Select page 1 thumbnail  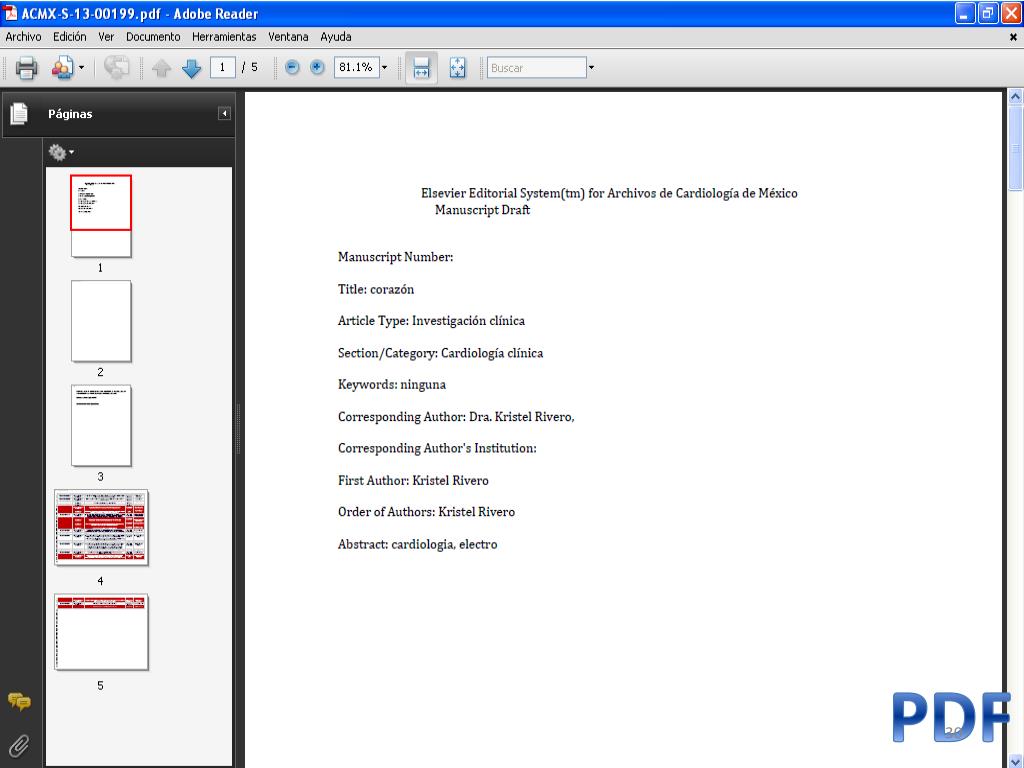pyautogui.click(x=101, y=216)
